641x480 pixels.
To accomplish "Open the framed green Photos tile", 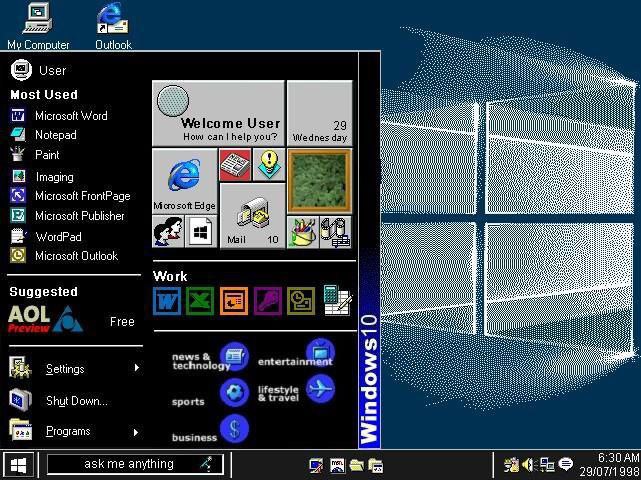I will coord(320,181).
